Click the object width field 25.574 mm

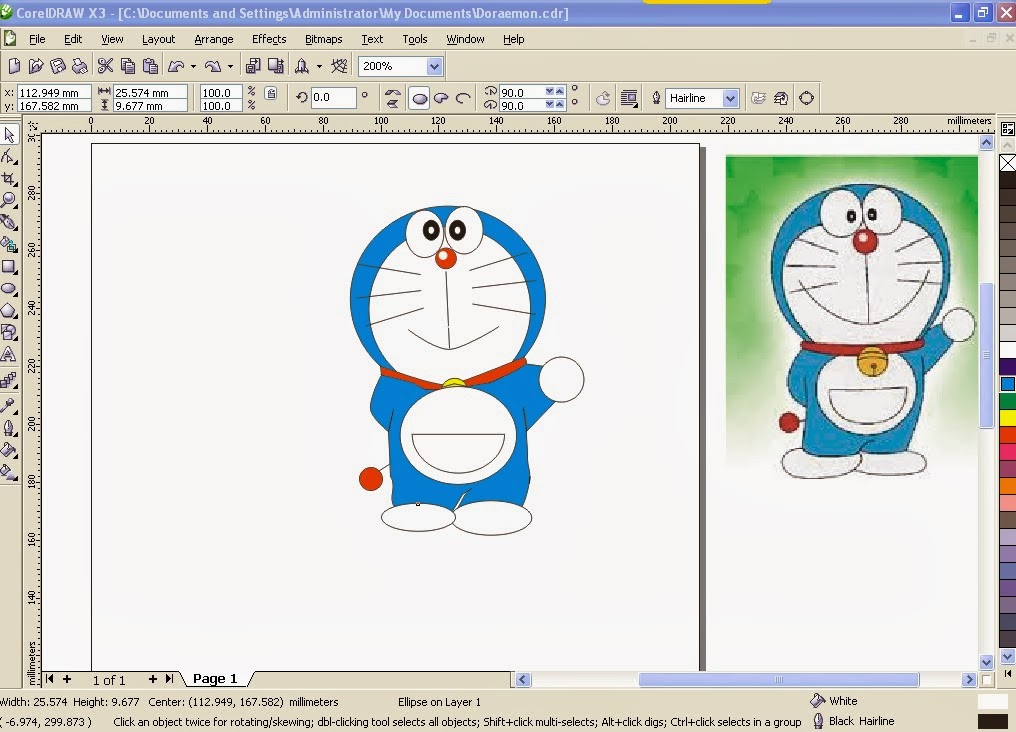[x=150, y=93]
